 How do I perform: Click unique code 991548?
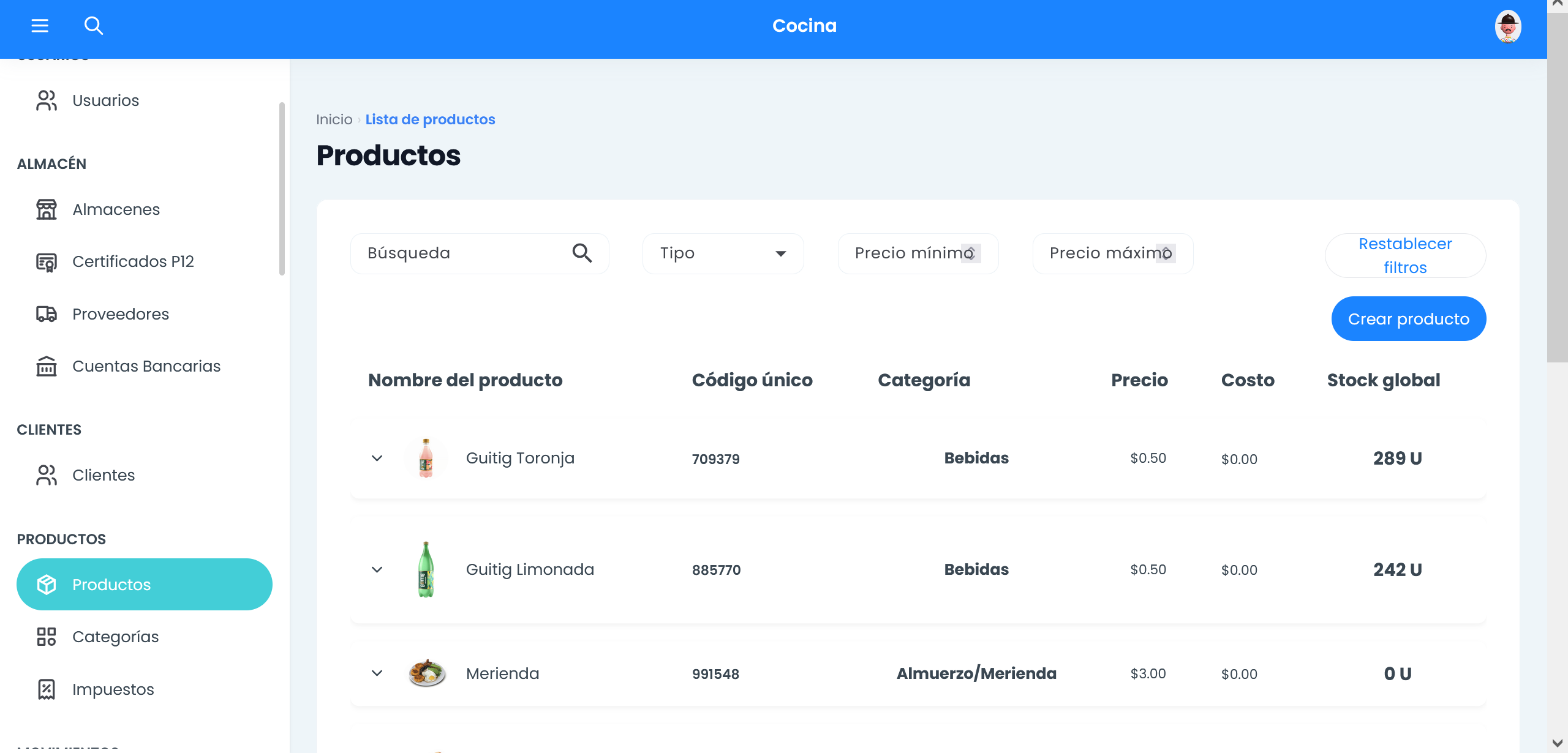(x=715, y=674)
